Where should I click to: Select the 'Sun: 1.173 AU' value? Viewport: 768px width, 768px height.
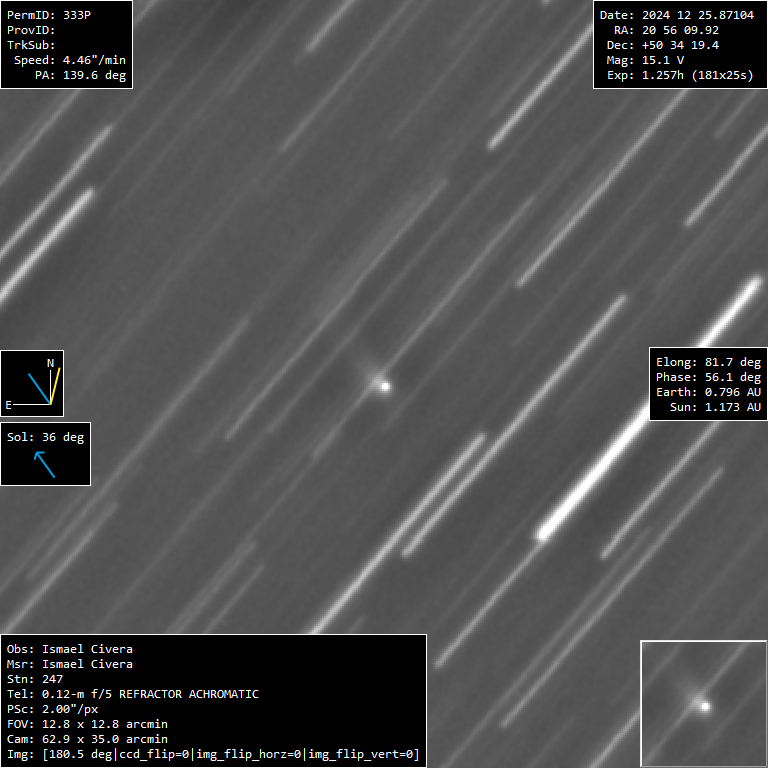tap(715, 407)
